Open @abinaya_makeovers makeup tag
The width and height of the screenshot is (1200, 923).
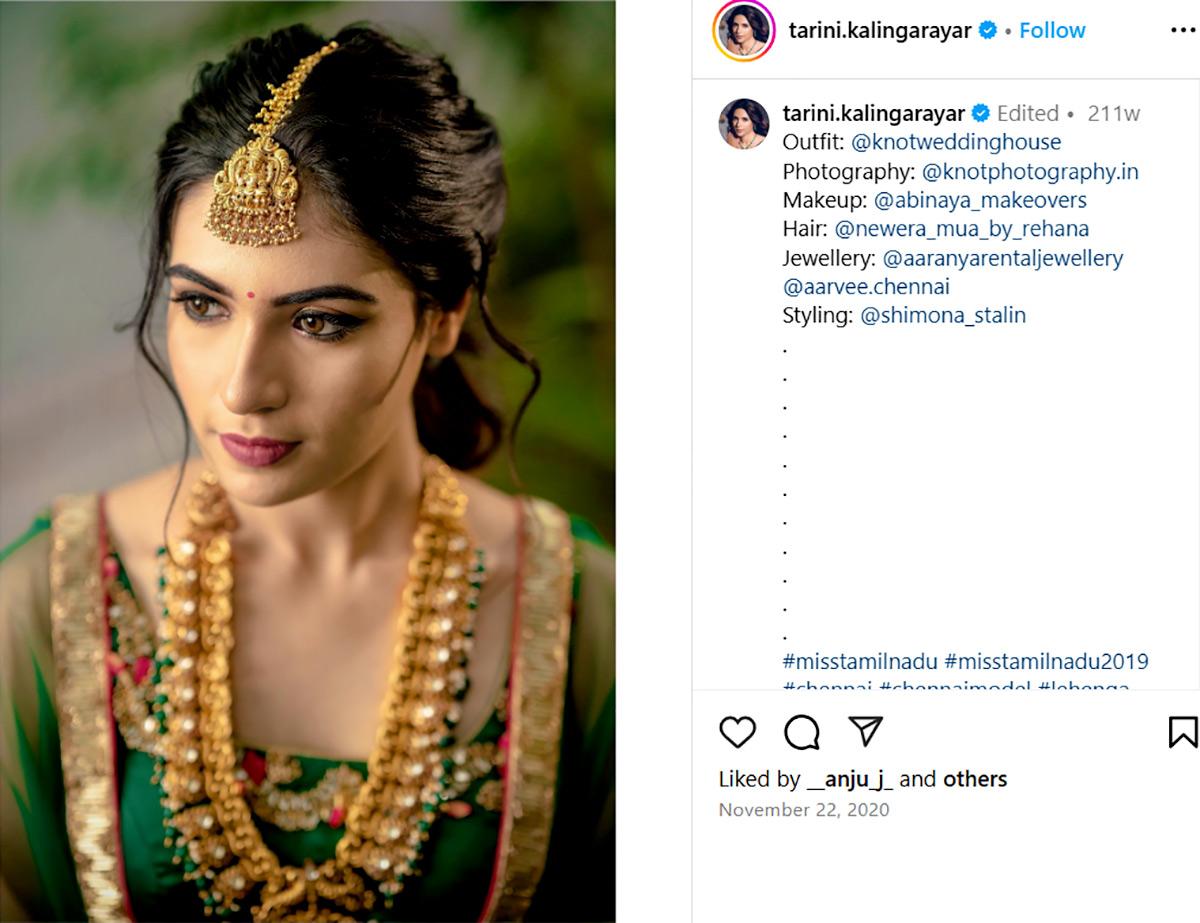click(980, 200)
